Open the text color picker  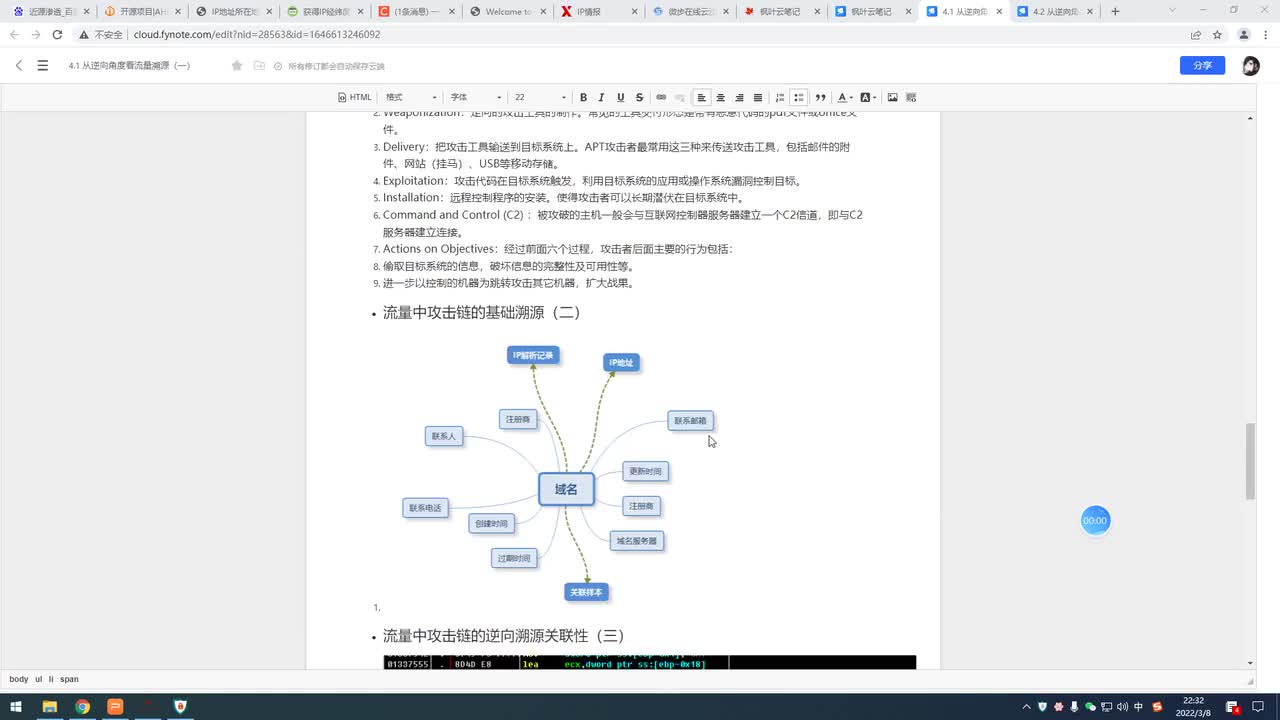[x=844, y=97]
